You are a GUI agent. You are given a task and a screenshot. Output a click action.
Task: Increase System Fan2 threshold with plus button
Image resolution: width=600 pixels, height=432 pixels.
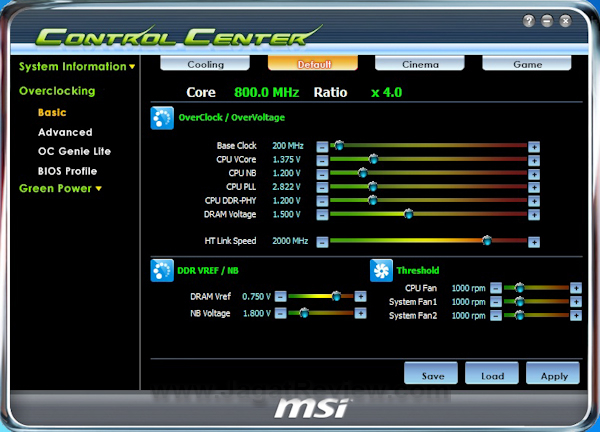pos(576,315)
